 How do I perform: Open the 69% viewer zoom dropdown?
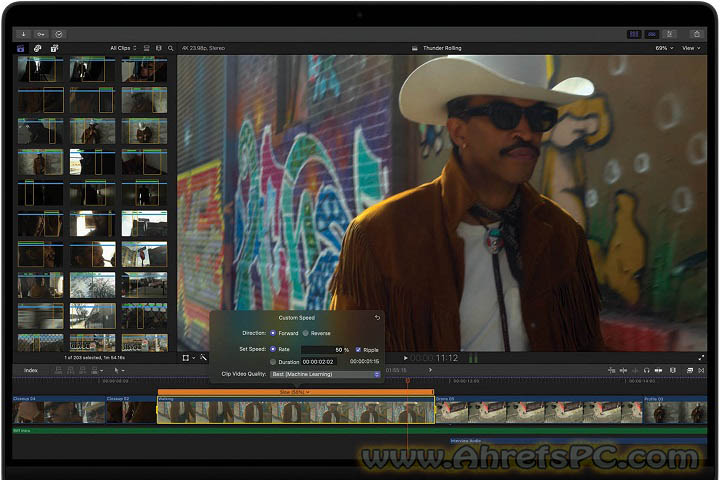click(664, 48)
